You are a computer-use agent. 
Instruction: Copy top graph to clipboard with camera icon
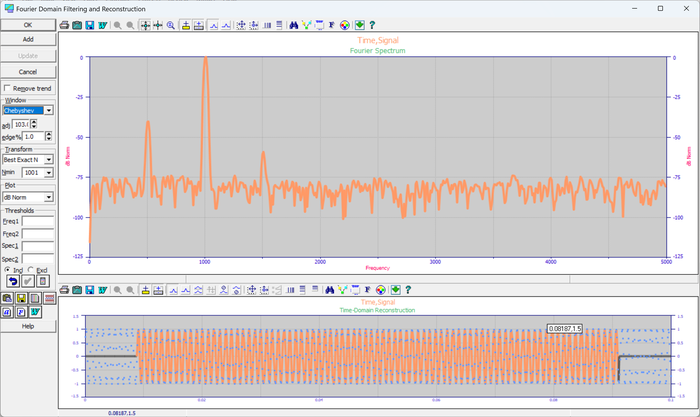coord(77,25)
